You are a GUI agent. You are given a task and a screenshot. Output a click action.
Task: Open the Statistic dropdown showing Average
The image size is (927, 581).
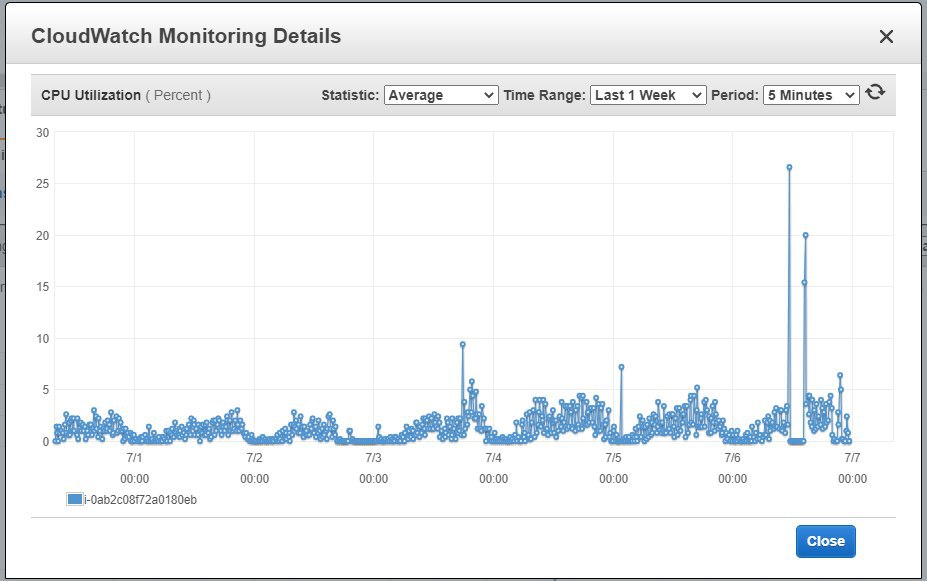[x=441, y=95]
